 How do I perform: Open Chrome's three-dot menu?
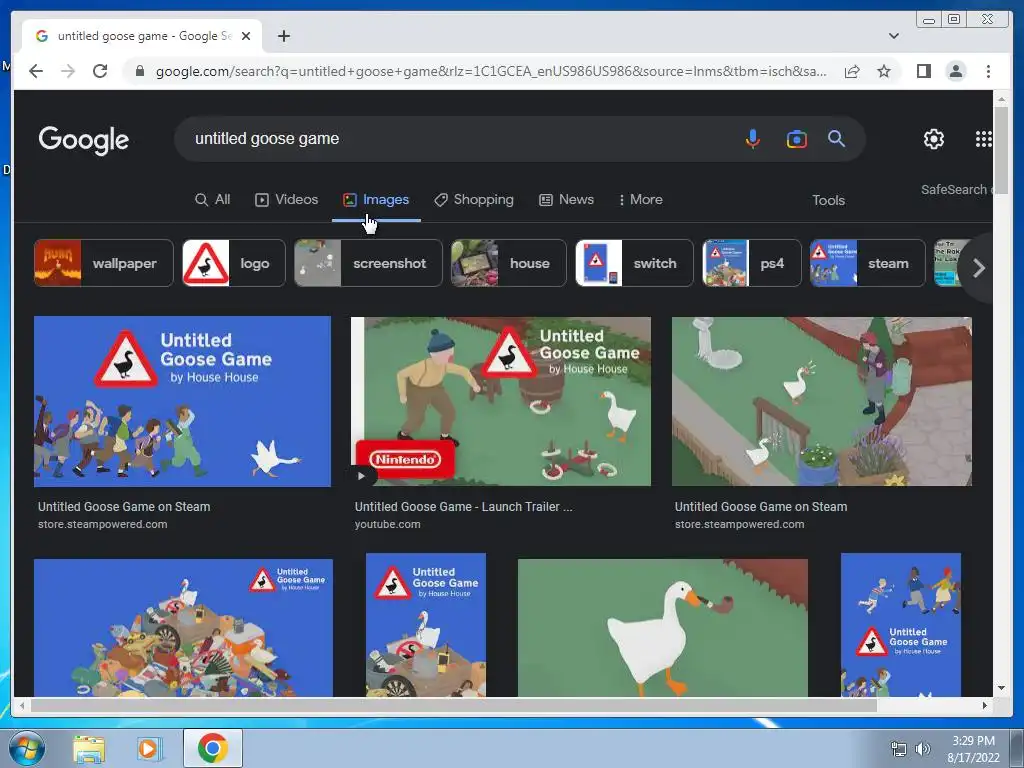[988, 71]
